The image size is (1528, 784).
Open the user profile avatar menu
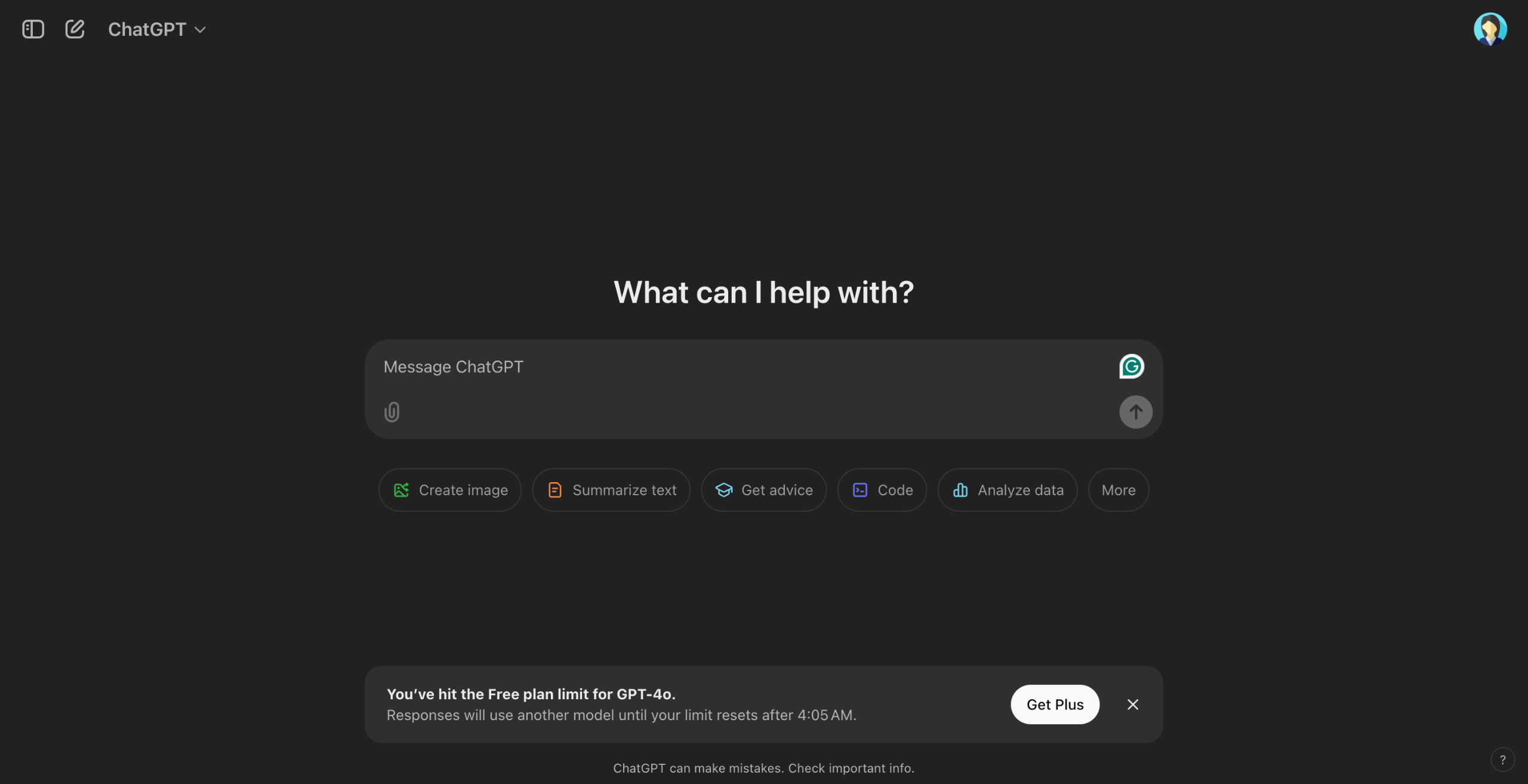1490,29
